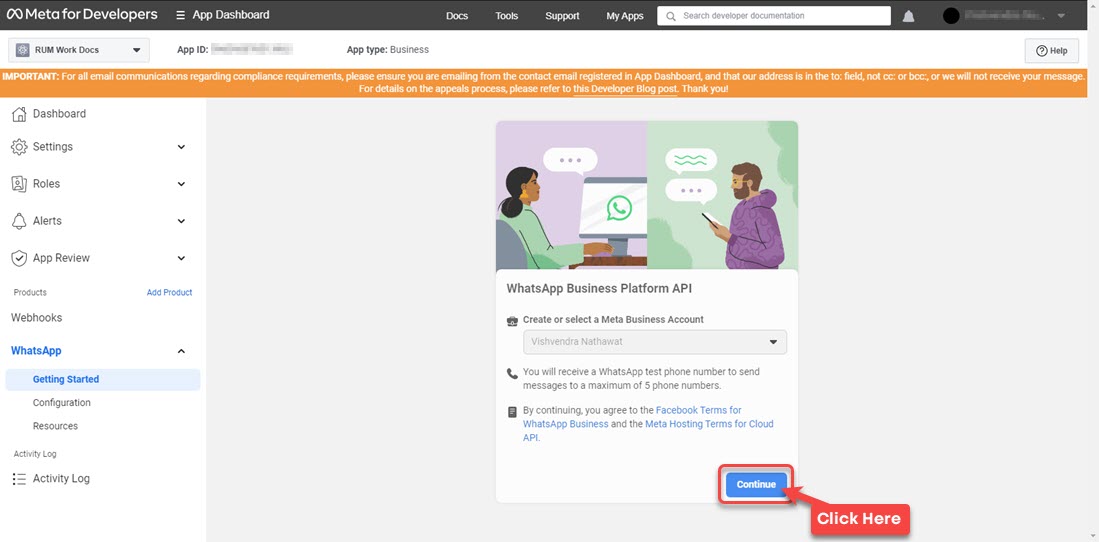Screen dimensions: 1099x542
Task: Open the RUM Work Docs app selector dropdown
Action: point(78,50)
